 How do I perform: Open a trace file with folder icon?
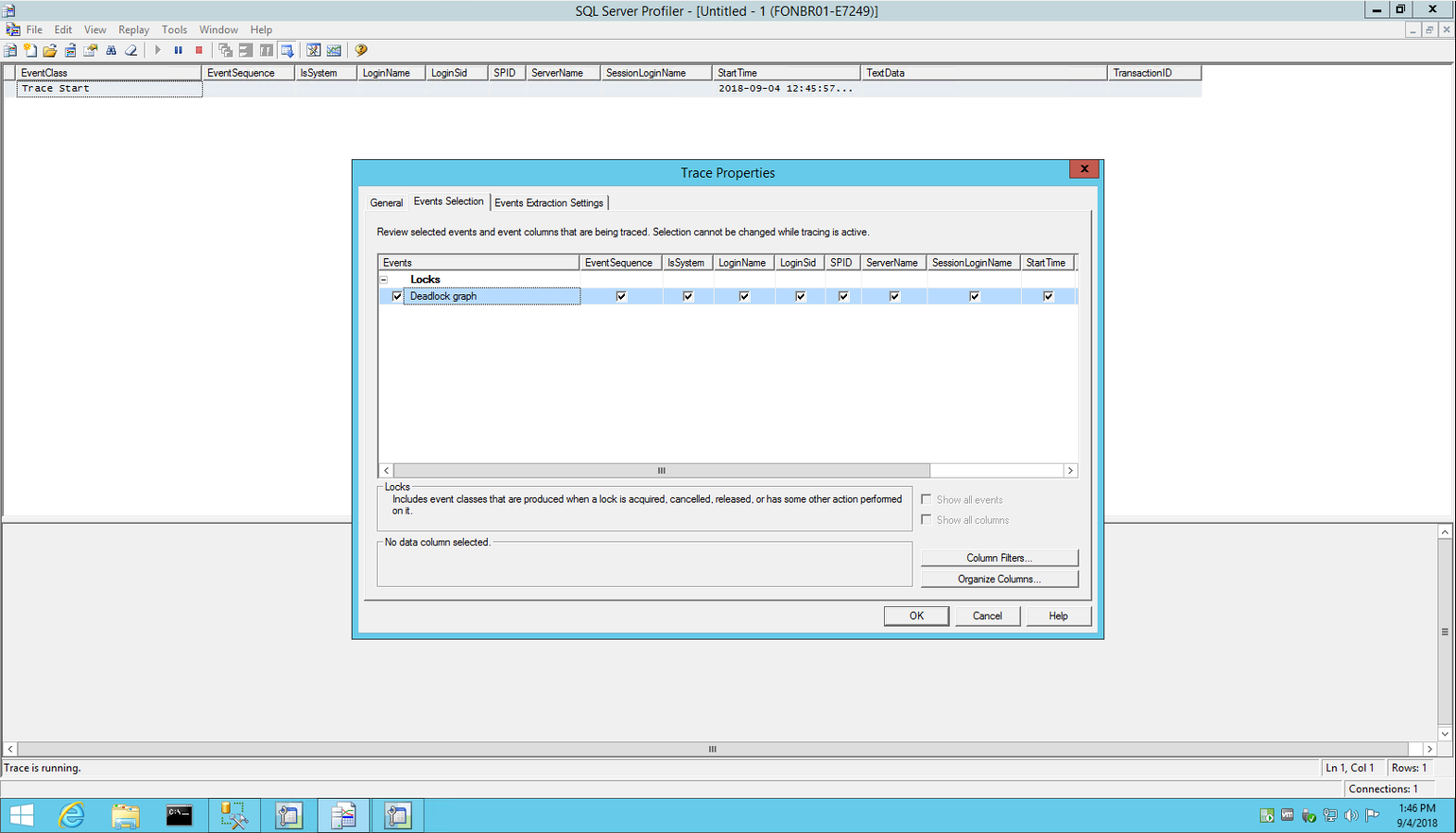pyautogui.click(x=50, y=50)
